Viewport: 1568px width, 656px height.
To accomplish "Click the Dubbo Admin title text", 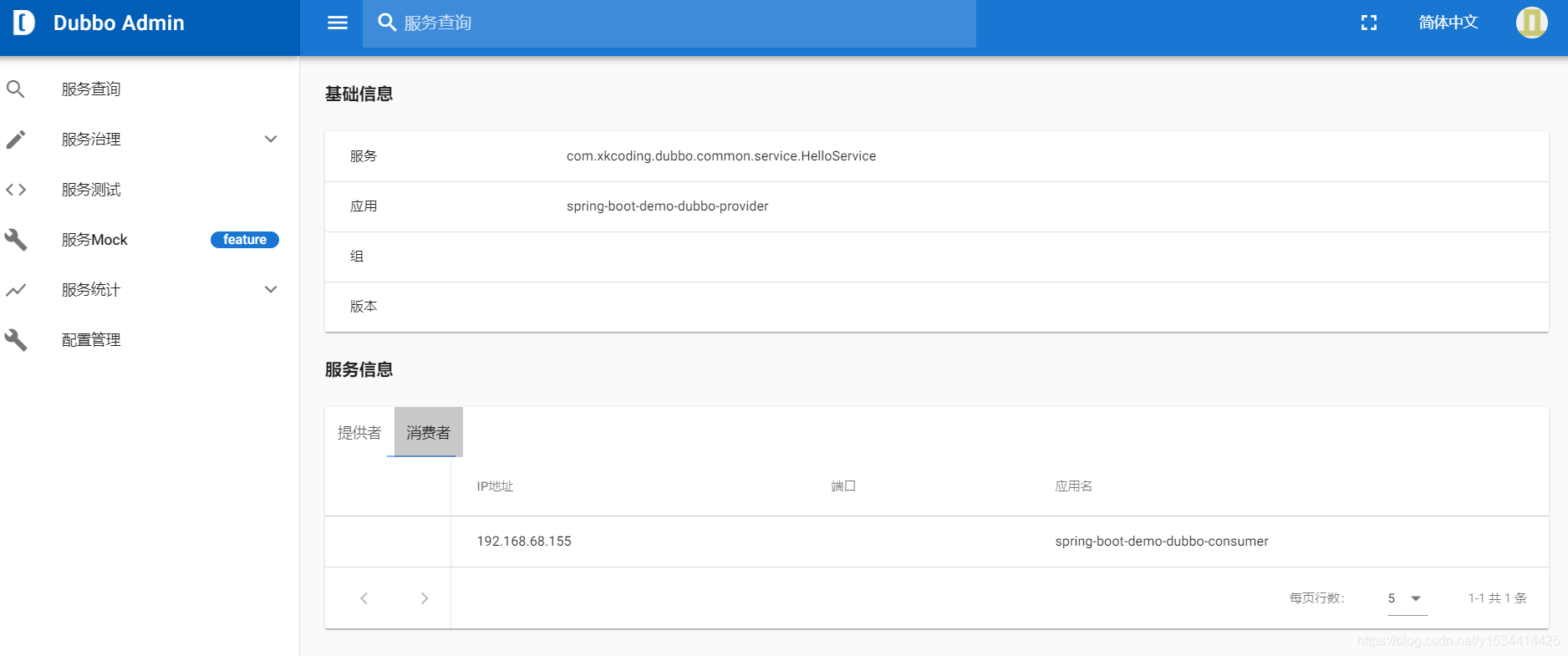I will click(119, 23).
